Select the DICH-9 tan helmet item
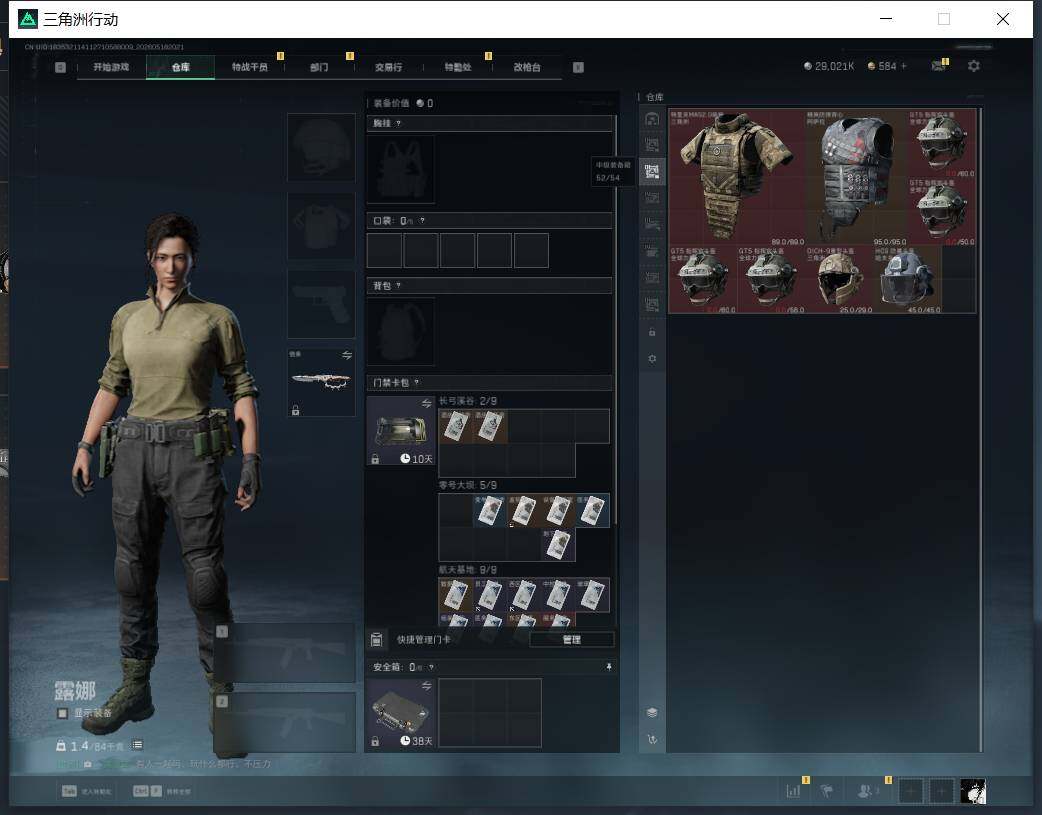 [840, 279]
